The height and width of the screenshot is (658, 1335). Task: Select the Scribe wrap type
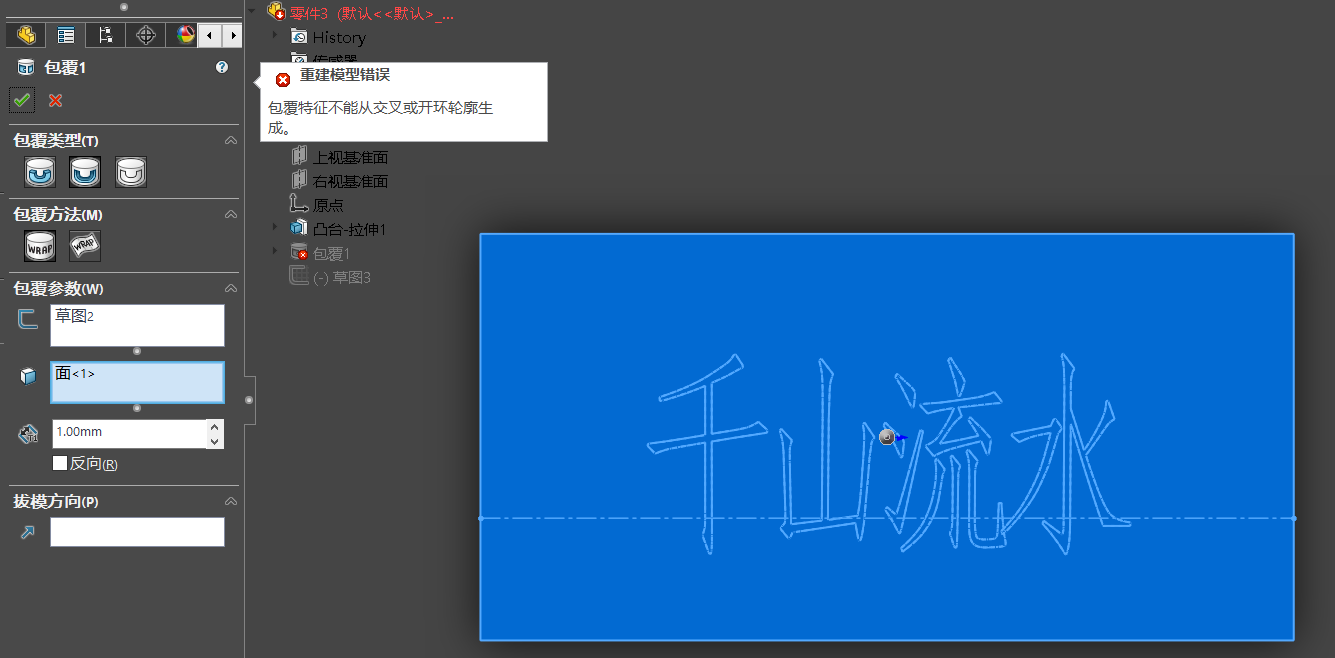click(x=131, y=172)
